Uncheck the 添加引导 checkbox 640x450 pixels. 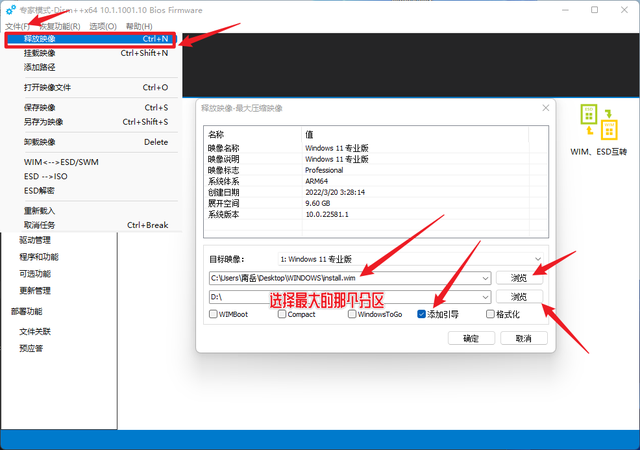tap(422, 314)
